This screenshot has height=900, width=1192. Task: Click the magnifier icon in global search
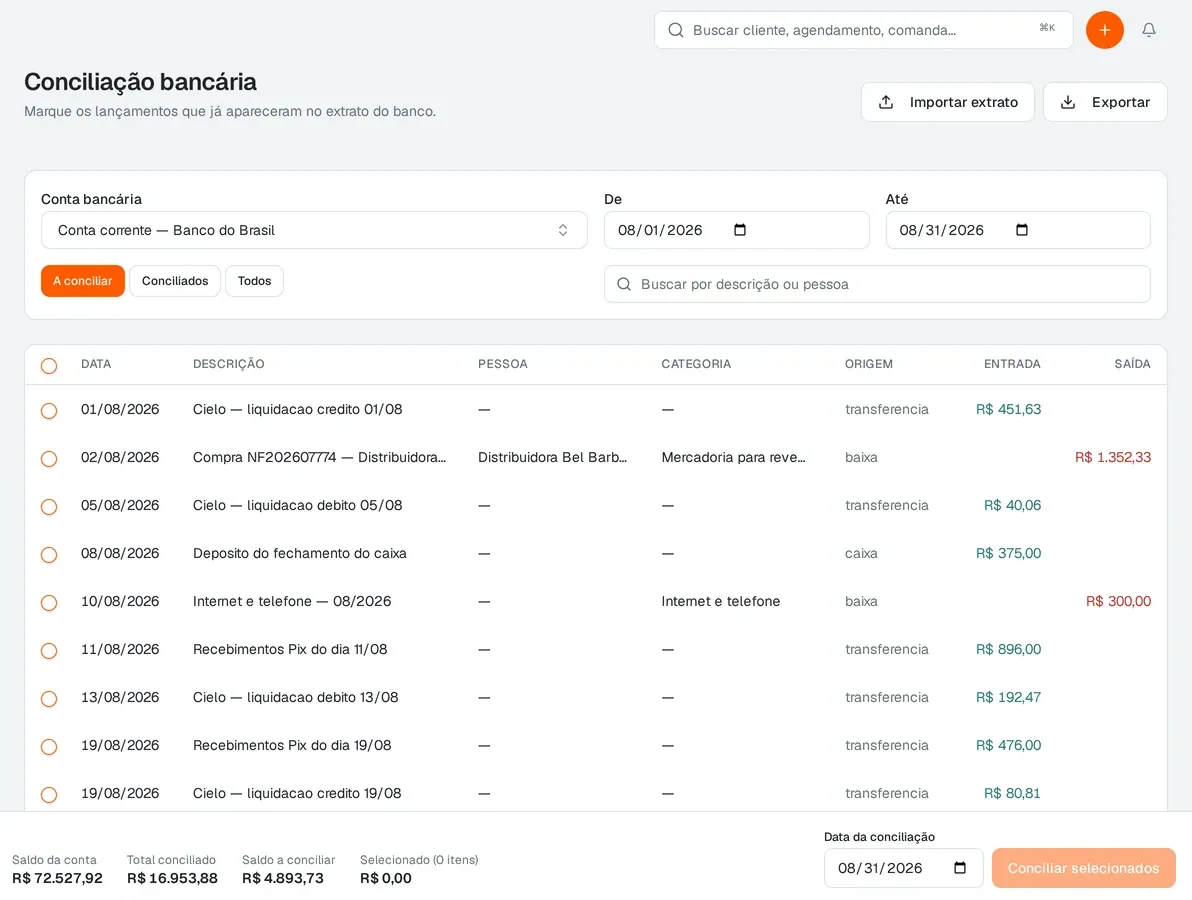(675, 30)
